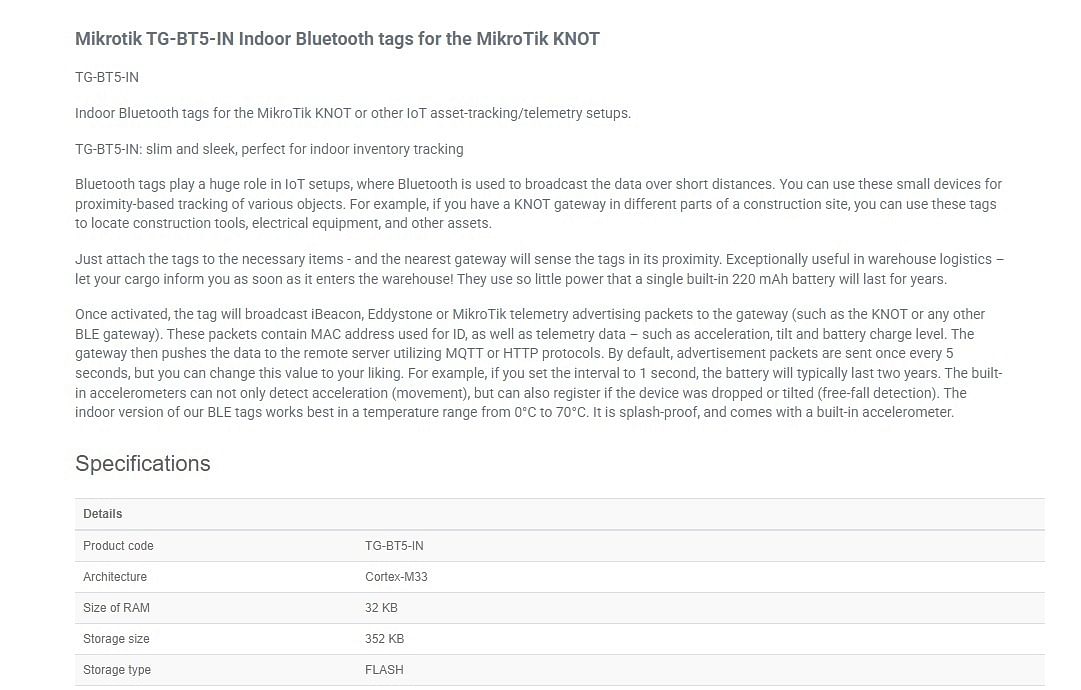Image resolution: width=1081 pixels, height=690 pixels.
Task: Click the 32 KB RAM value
Action: [381, 608]
